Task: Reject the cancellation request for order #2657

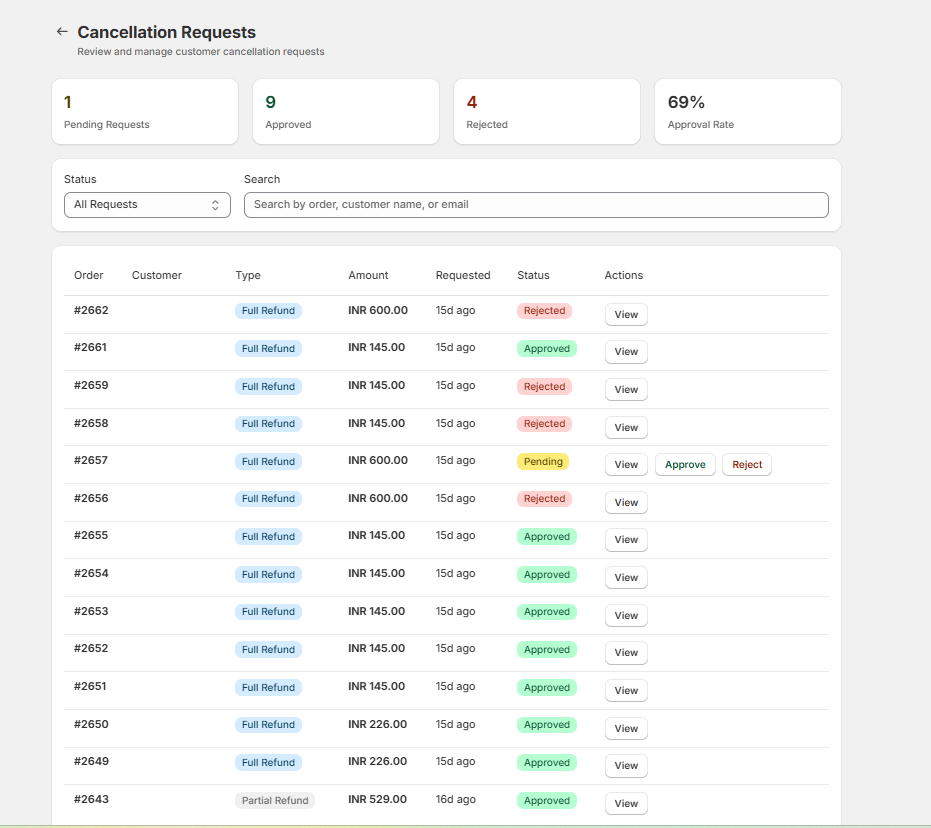Action: [x=746, y=464]
